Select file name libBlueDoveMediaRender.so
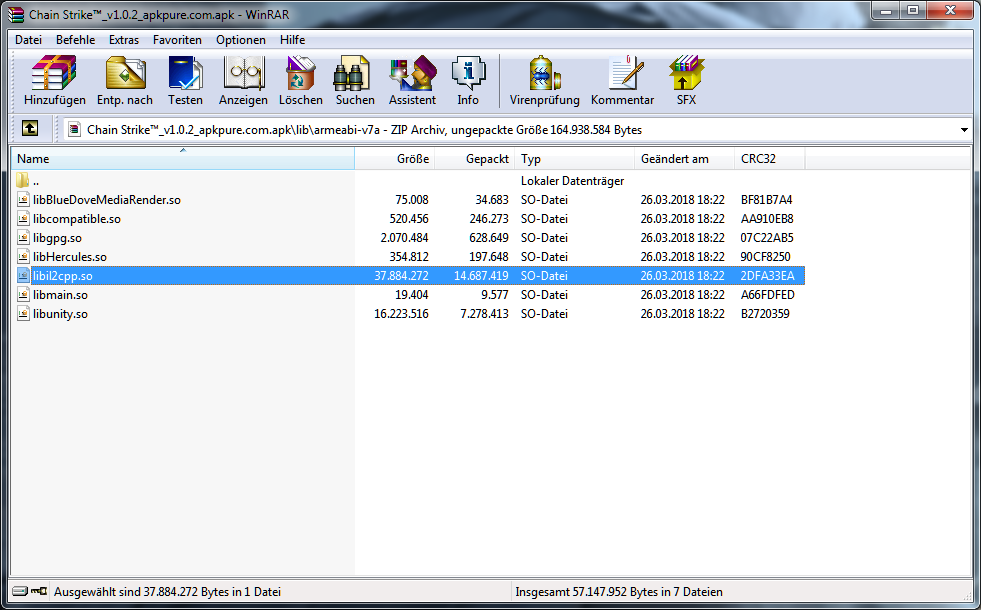 click(107, 200)
